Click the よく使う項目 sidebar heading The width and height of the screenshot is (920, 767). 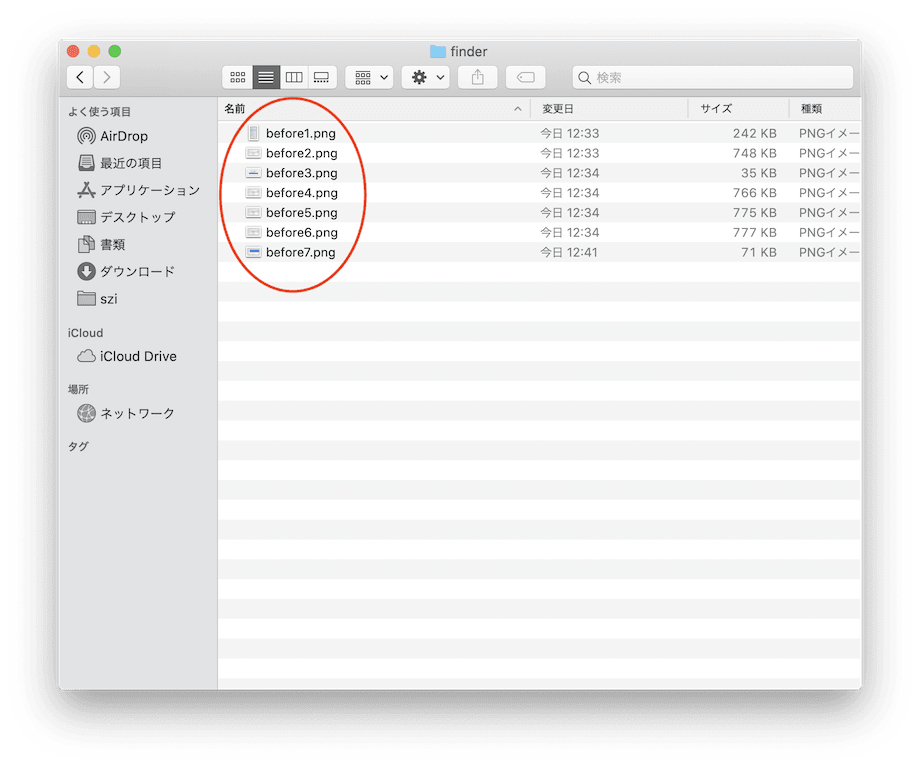coord(100,111)
